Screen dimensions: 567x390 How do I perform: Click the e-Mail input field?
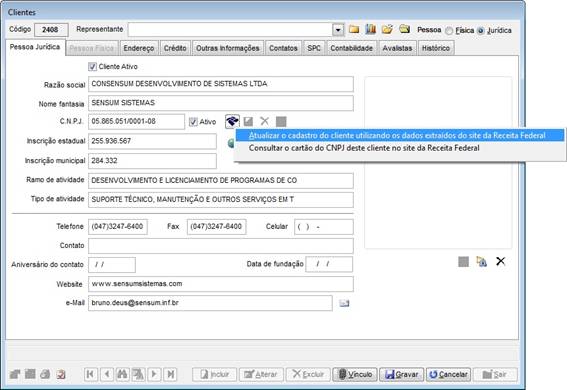click(x=210, y=303)
